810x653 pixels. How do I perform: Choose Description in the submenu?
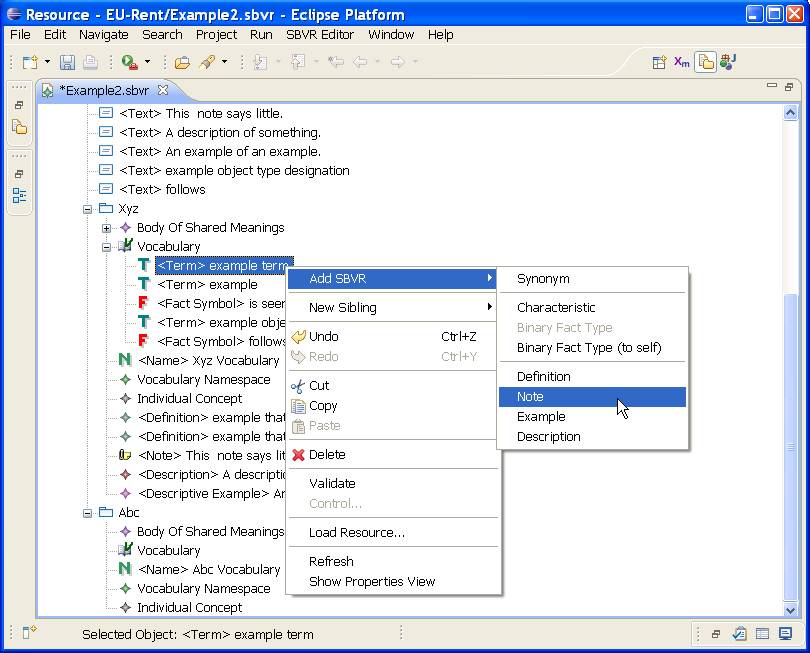coord(592,437)
